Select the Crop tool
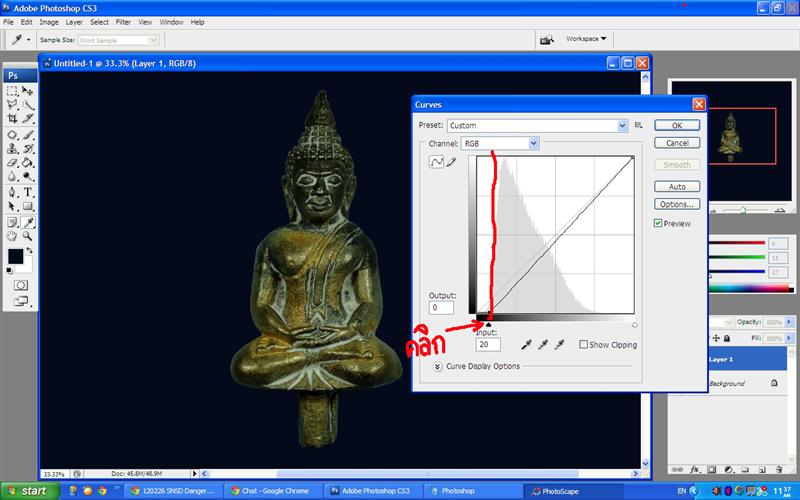Viewport: 800px width, 500px height. tap(12, 119)
